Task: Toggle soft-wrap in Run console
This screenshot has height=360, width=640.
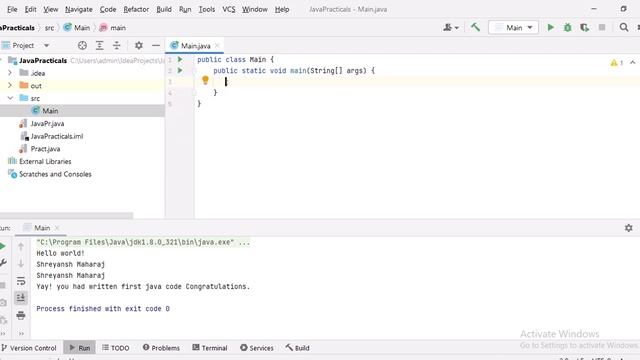Action: click(21, 281)
